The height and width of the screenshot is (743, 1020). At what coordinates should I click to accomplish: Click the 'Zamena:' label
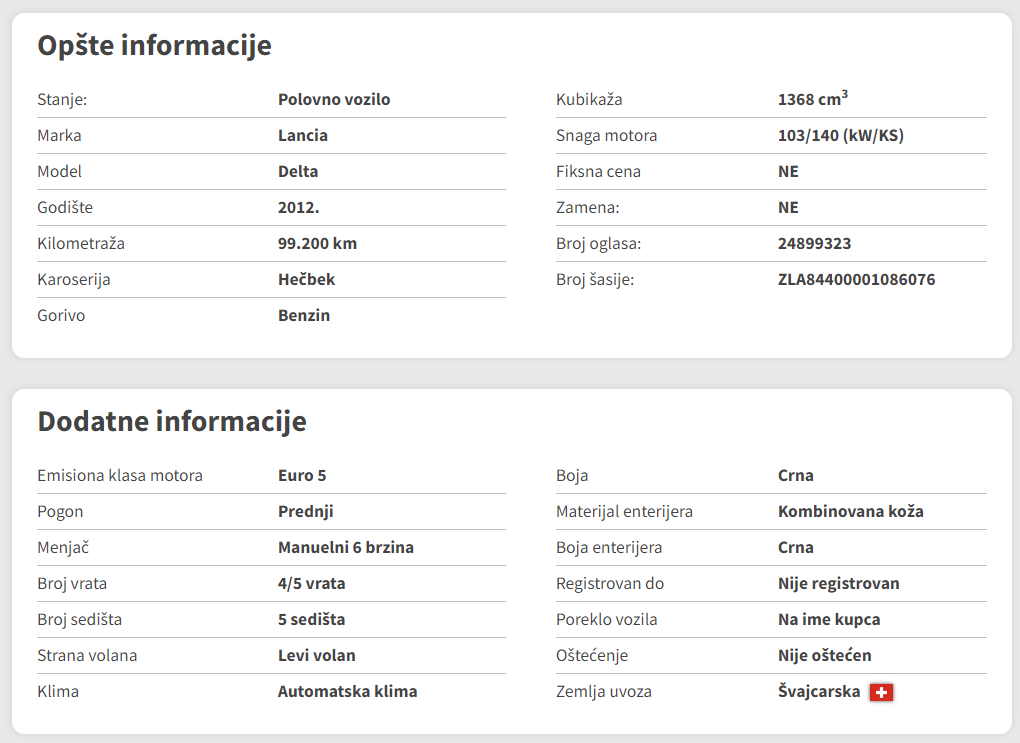click(x=587, y=208)
